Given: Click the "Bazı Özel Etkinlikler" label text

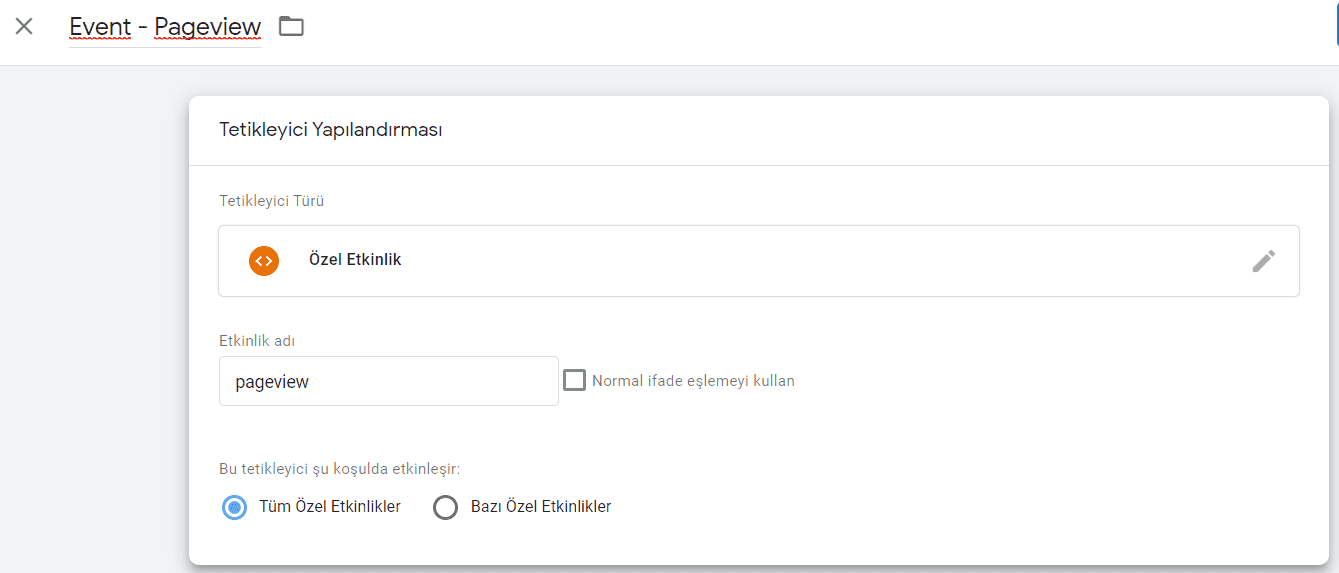Looking at the screenshot, I should pos(541,507).
